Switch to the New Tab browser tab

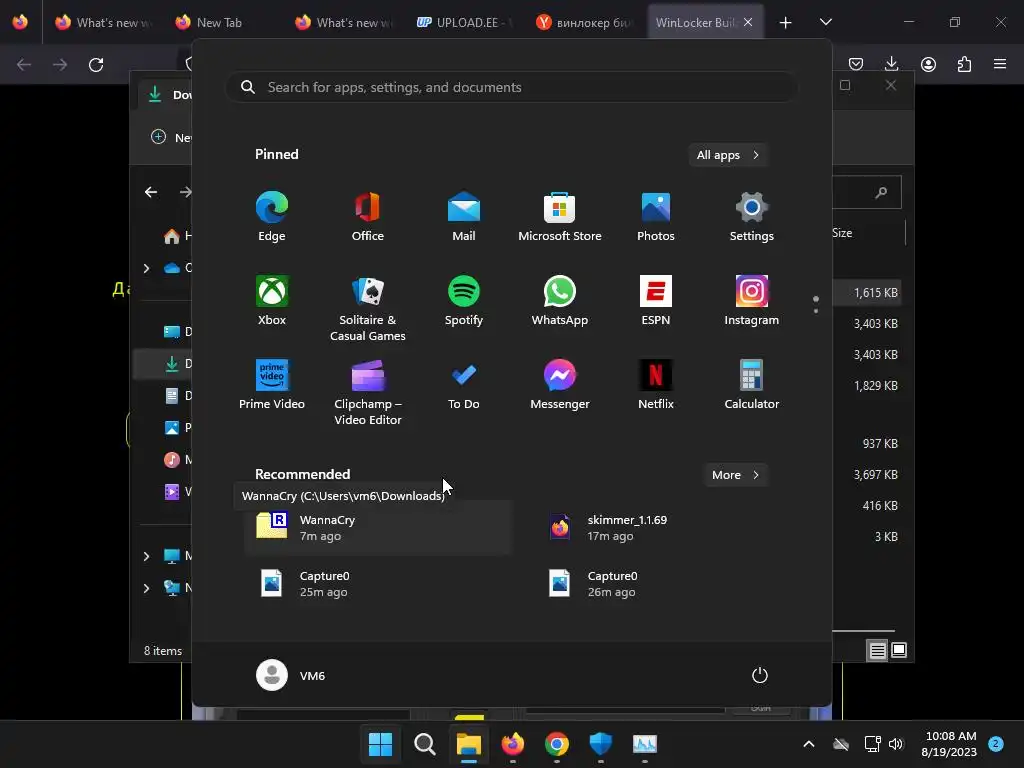pos(219,22)
